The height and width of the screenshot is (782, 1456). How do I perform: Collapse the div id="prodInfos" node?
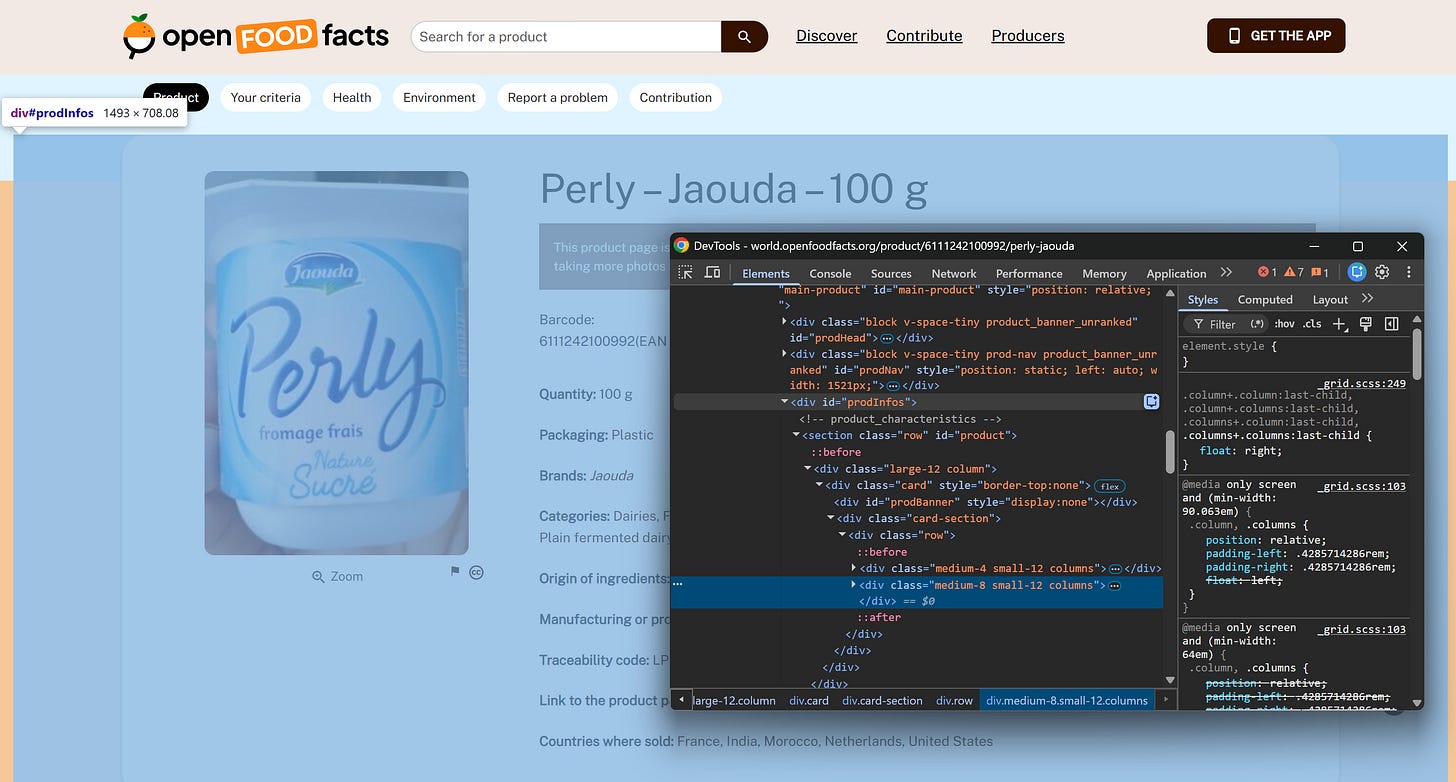784,402
